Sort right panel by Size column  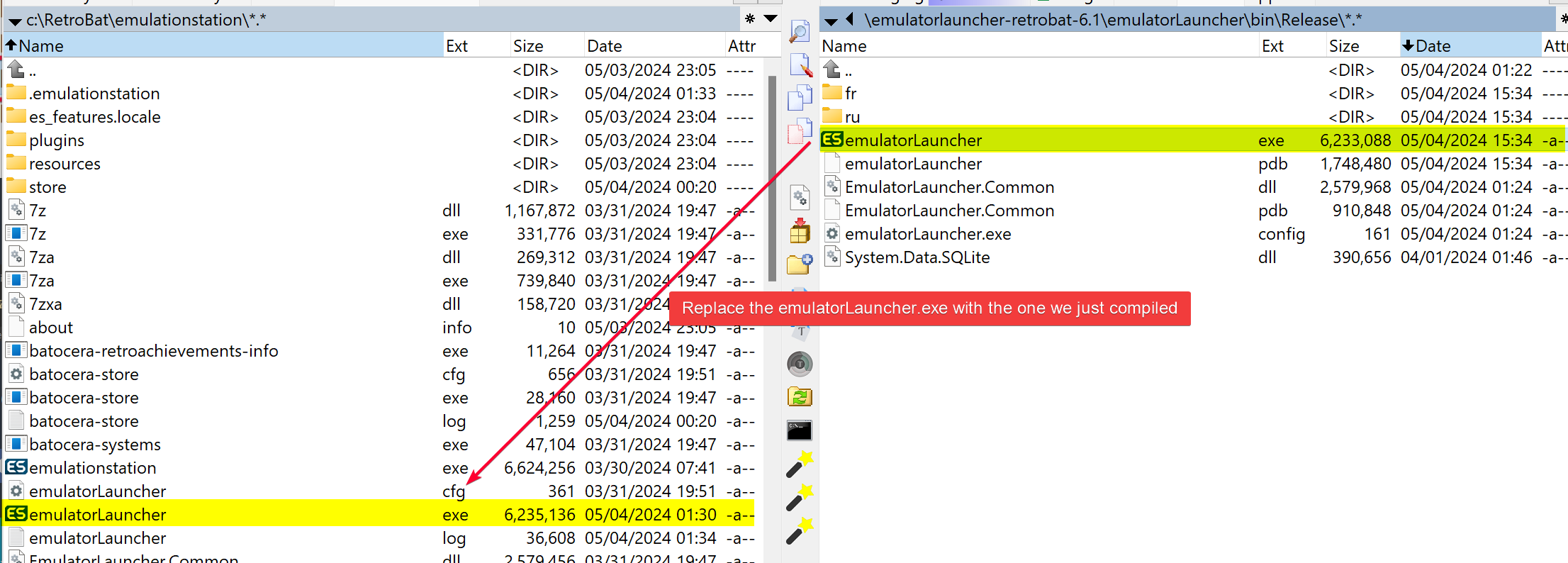pyautogui.click(x=1363, y=45)
